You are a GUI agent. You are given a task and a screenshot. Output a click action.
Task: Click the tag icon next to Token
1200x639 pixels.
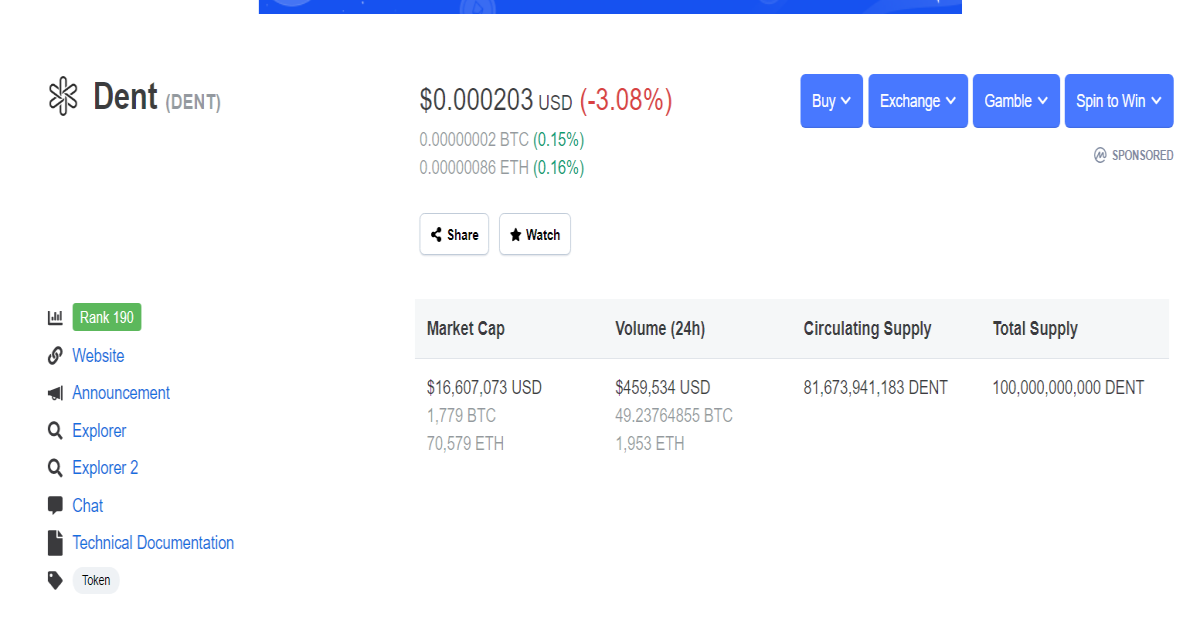[55, 580]
